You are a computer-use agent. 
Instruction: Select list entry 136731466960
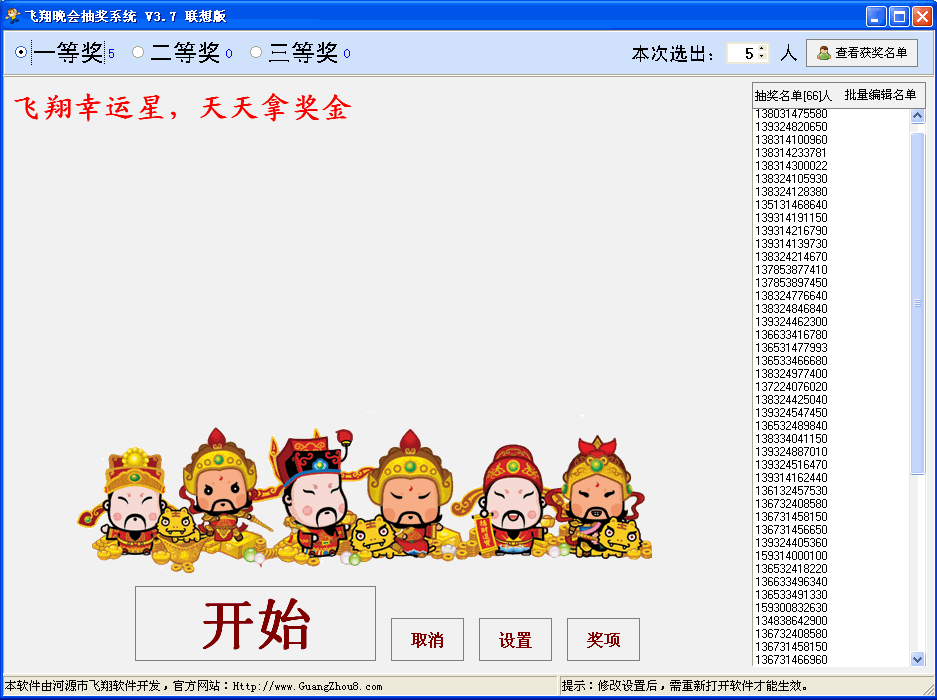coord(791,660)
